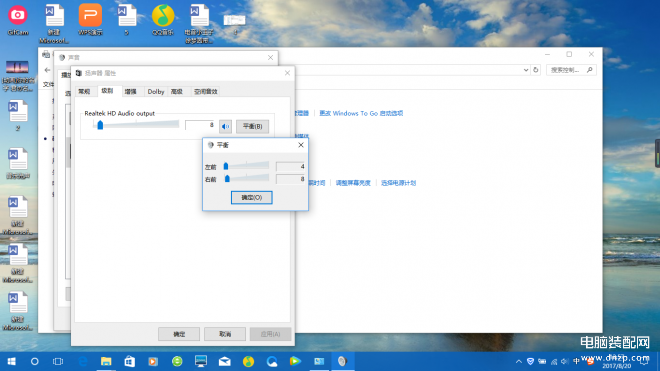Screen dimensions: 660x371
Task: Launch Microsoft Edge from the taskbar
Action: point(83,361)
